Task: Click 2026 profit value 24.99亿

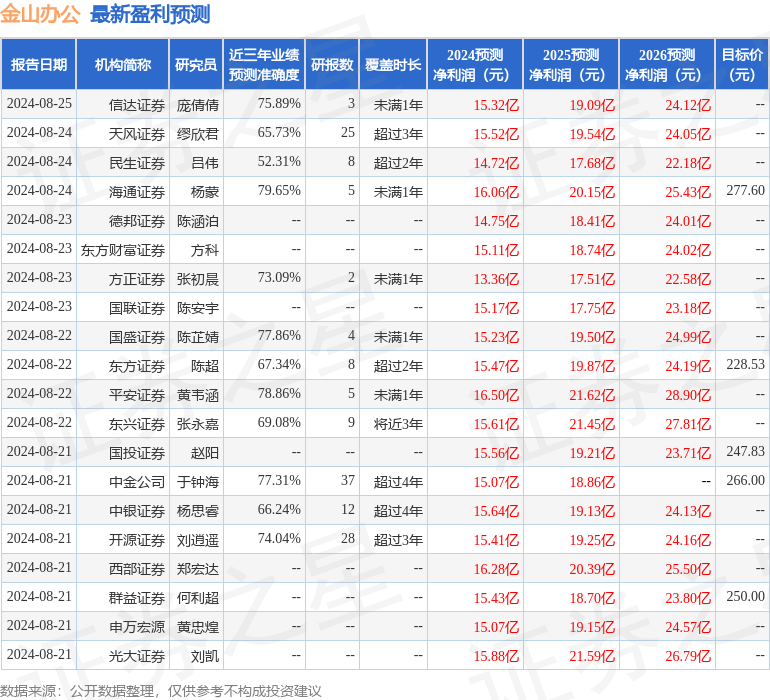Action: click(688, 337)
